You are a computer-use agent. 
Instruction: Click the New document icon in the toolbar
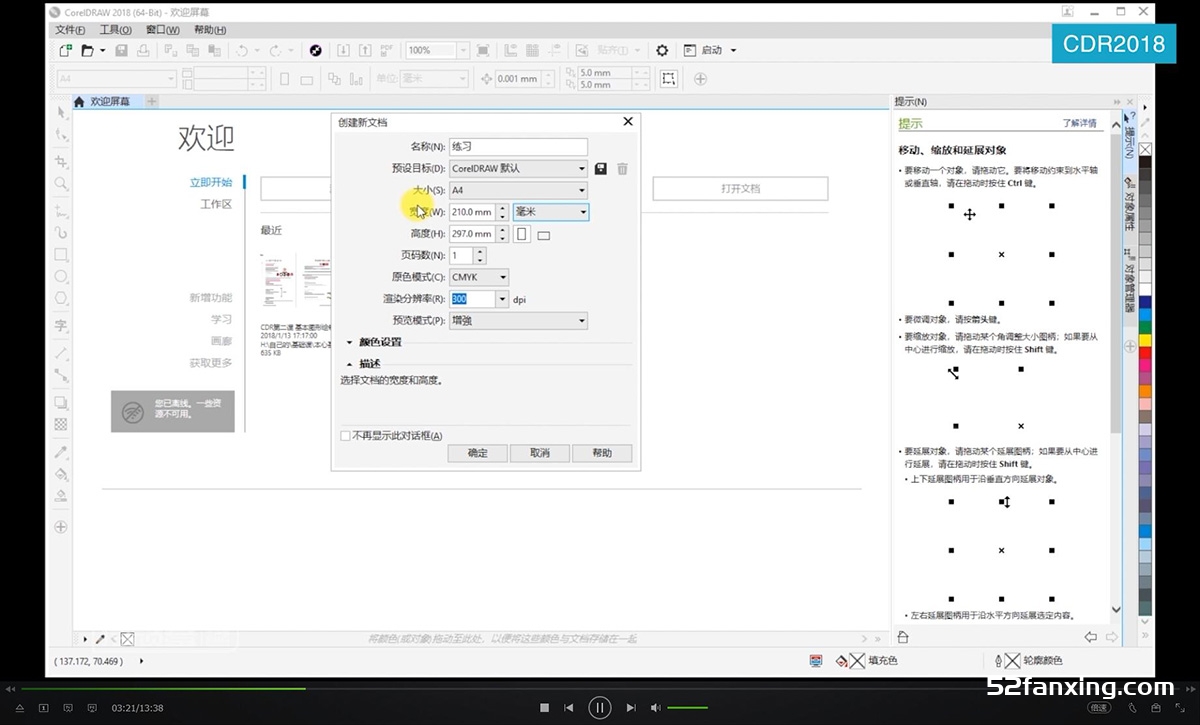click(x=66, y=50)
